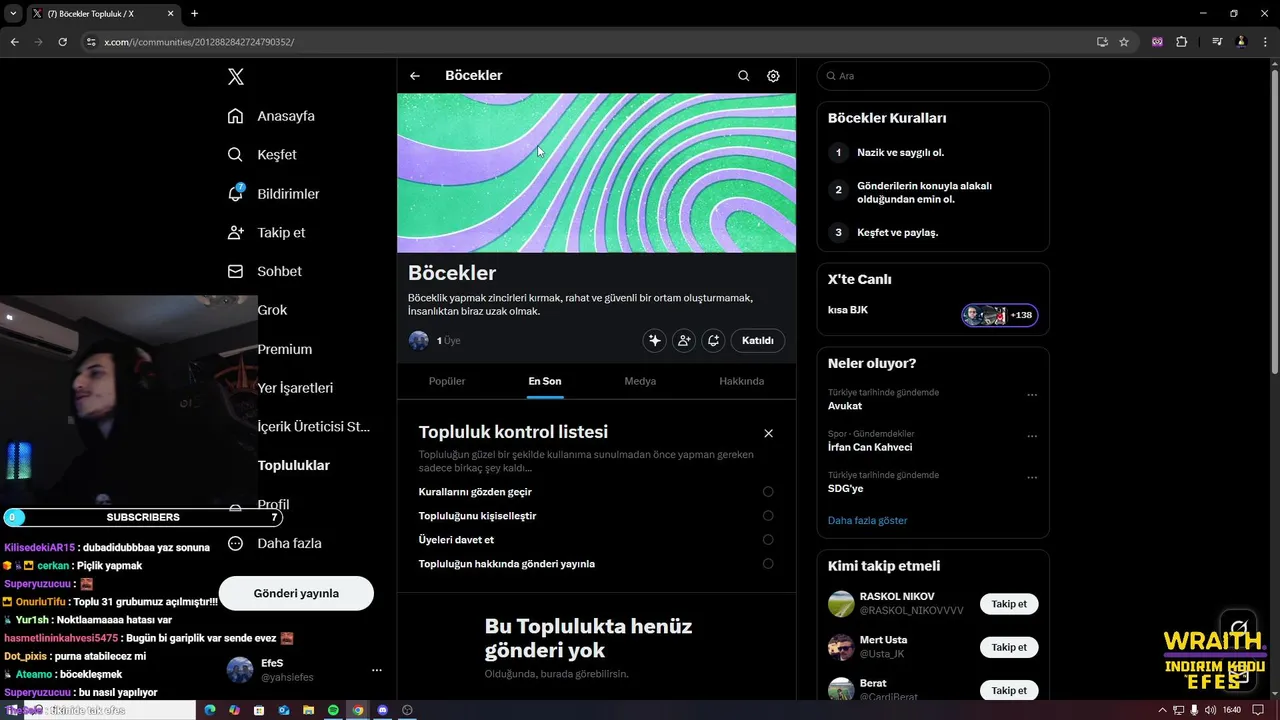Screen dimensions: 1280x720
Task: Bookmark this page with star icon
Action: (1124, 42)
